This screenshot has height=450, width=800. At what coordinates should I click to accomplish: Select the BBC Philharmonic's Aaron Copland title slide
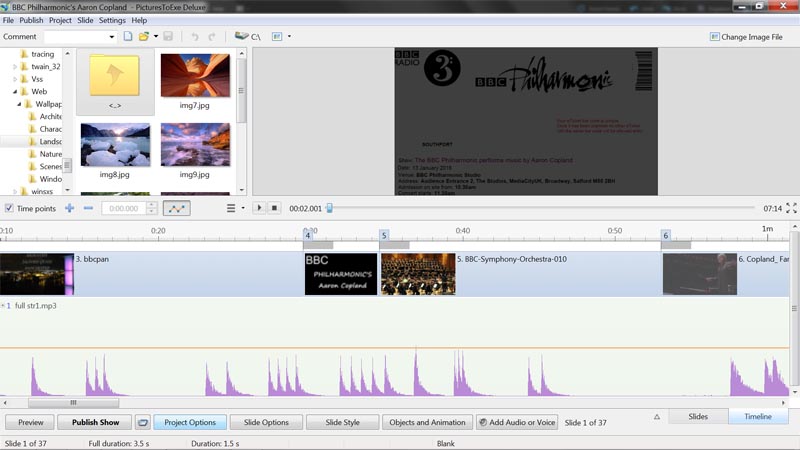[341, 274]
